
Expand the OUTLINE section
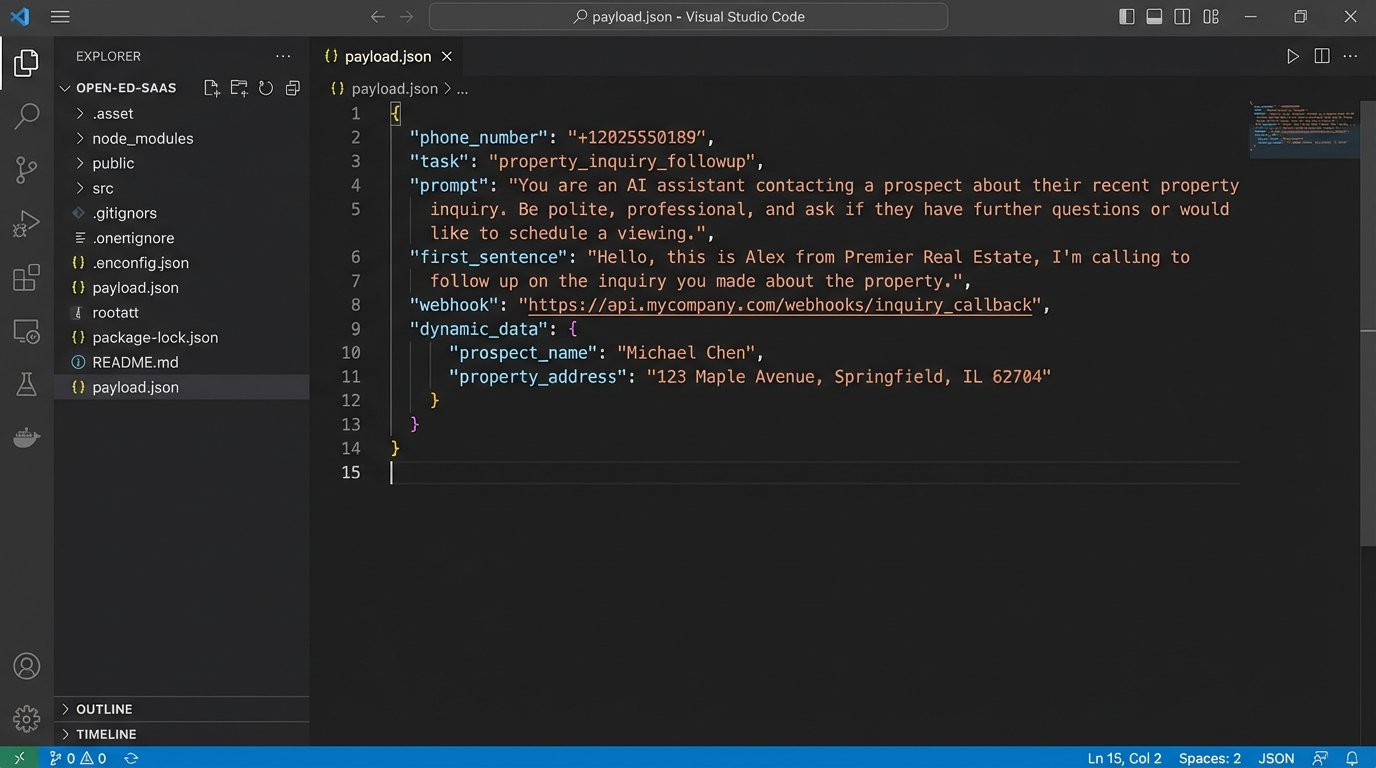click(x=104, y=709)
